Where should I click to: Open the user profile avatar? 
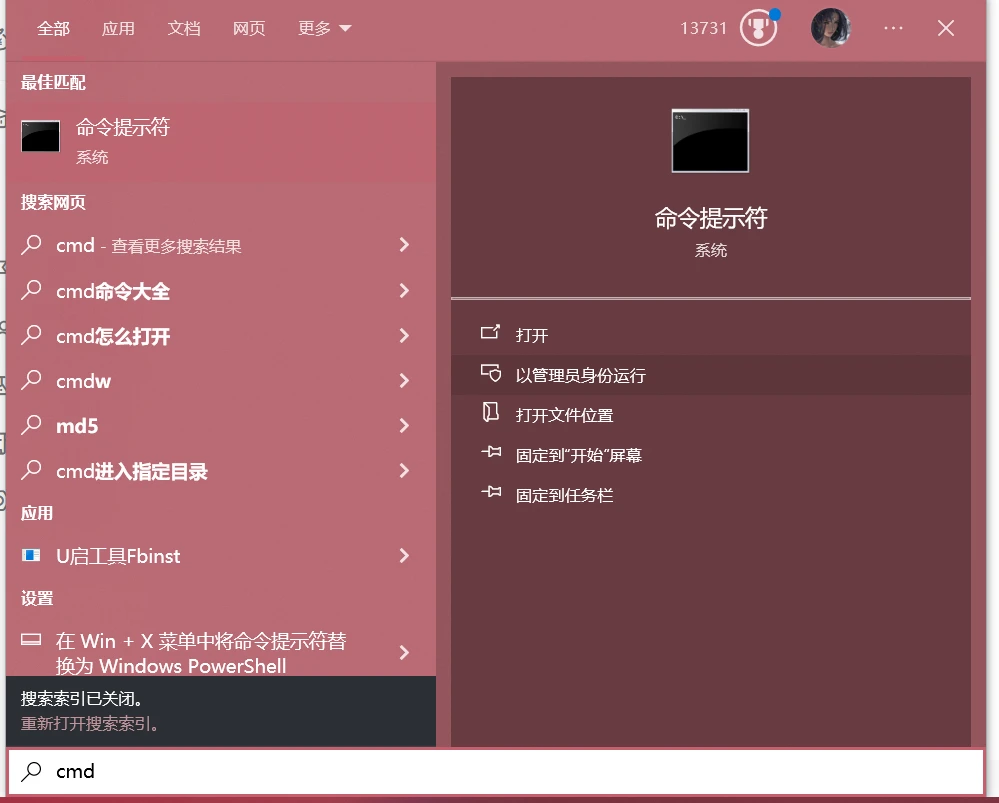[831, 28]
